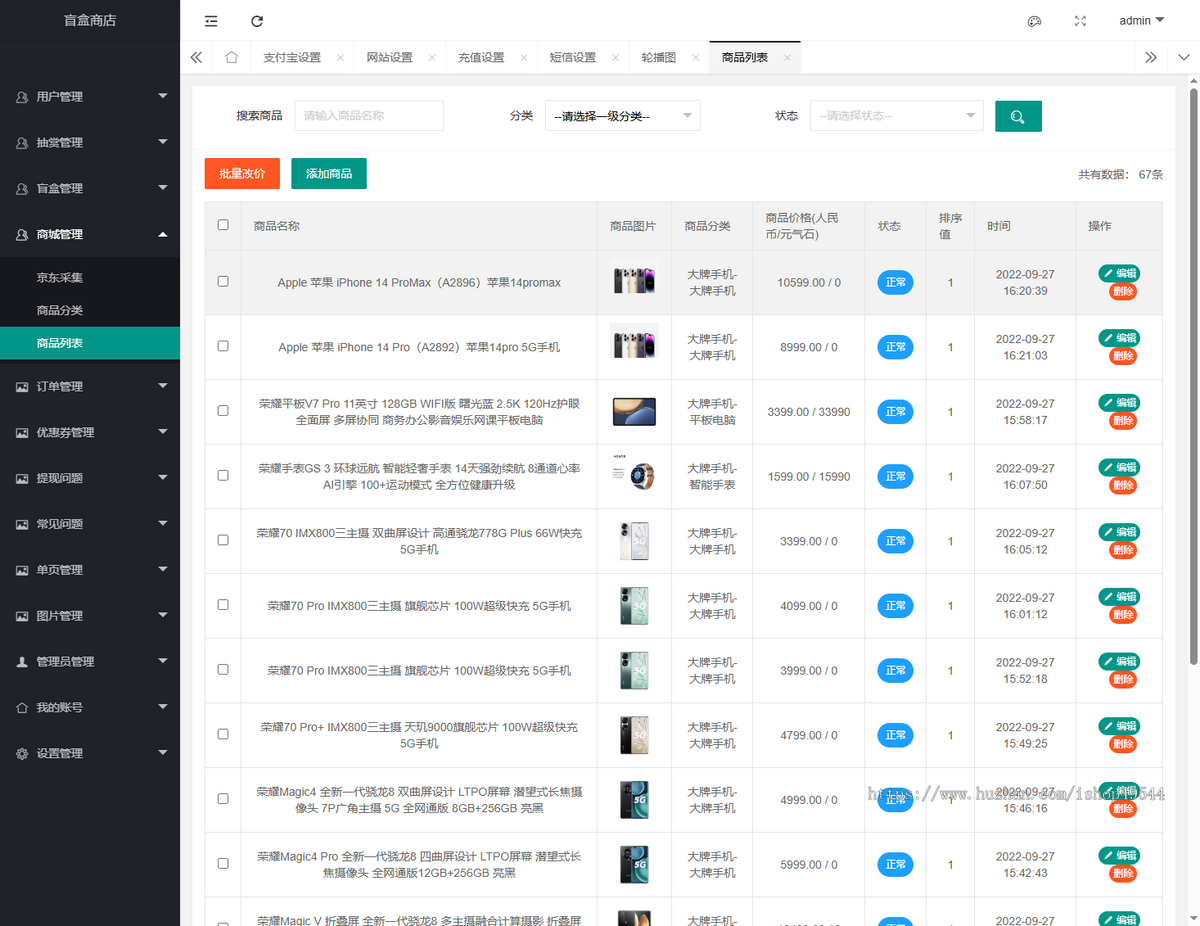Delete the 荣耀手表GS 3 product
Image resolution: width=1200 pixels, height=926 pixels.
(1122, 485)
